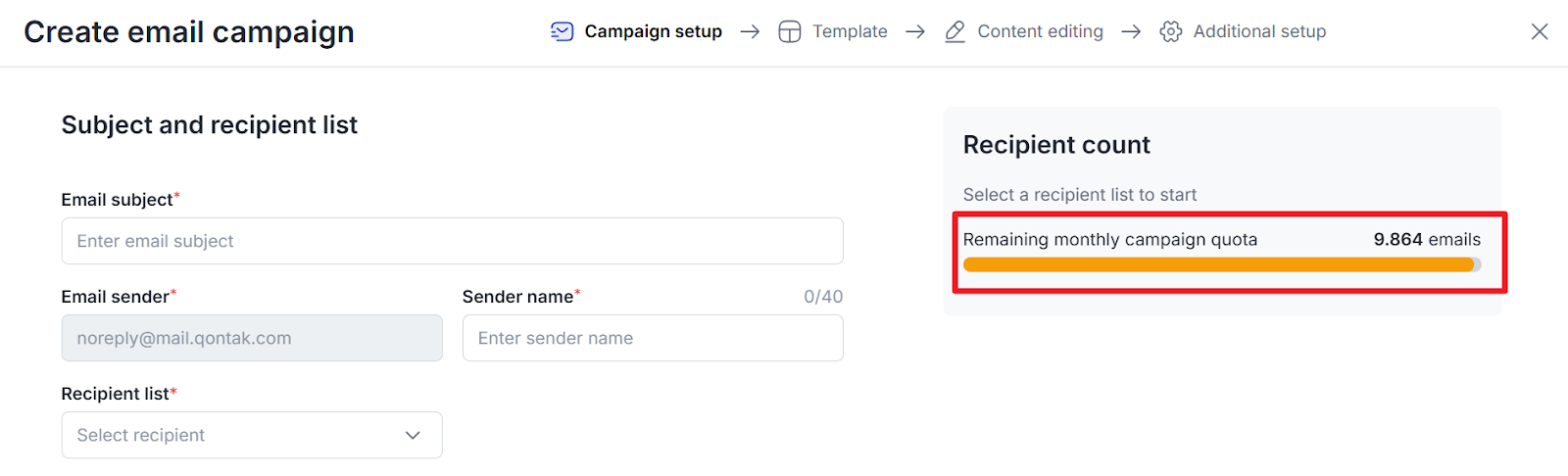1568x476 pixels.
Task: Click the Recipient count heading
Action: coord(1056,145)
